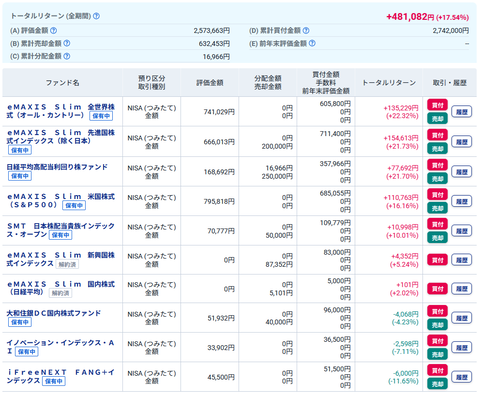Click 売却 button for iFreeNEXT FANG+インデックス
The height and width of the screenshot is (397, 480).
pyautogui.click(x=437, y=384)
